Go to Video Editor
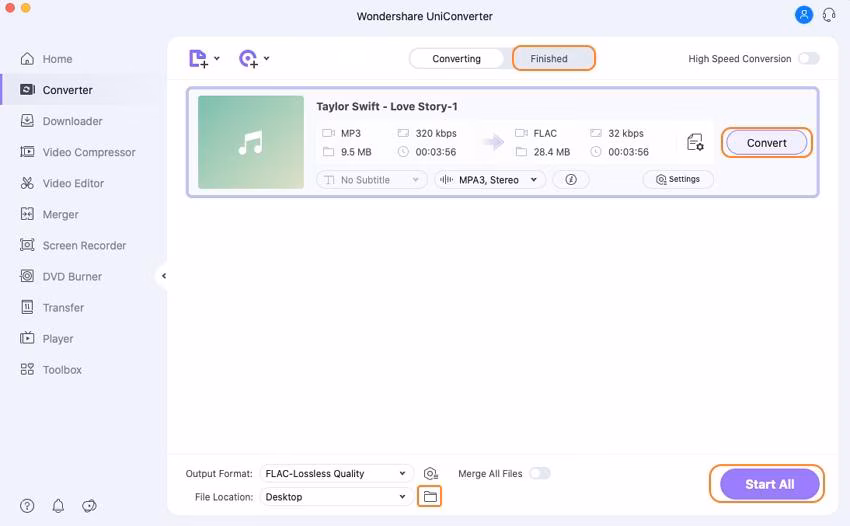Image resolution: width=850 pixels, height=526 pixels. 62,183
